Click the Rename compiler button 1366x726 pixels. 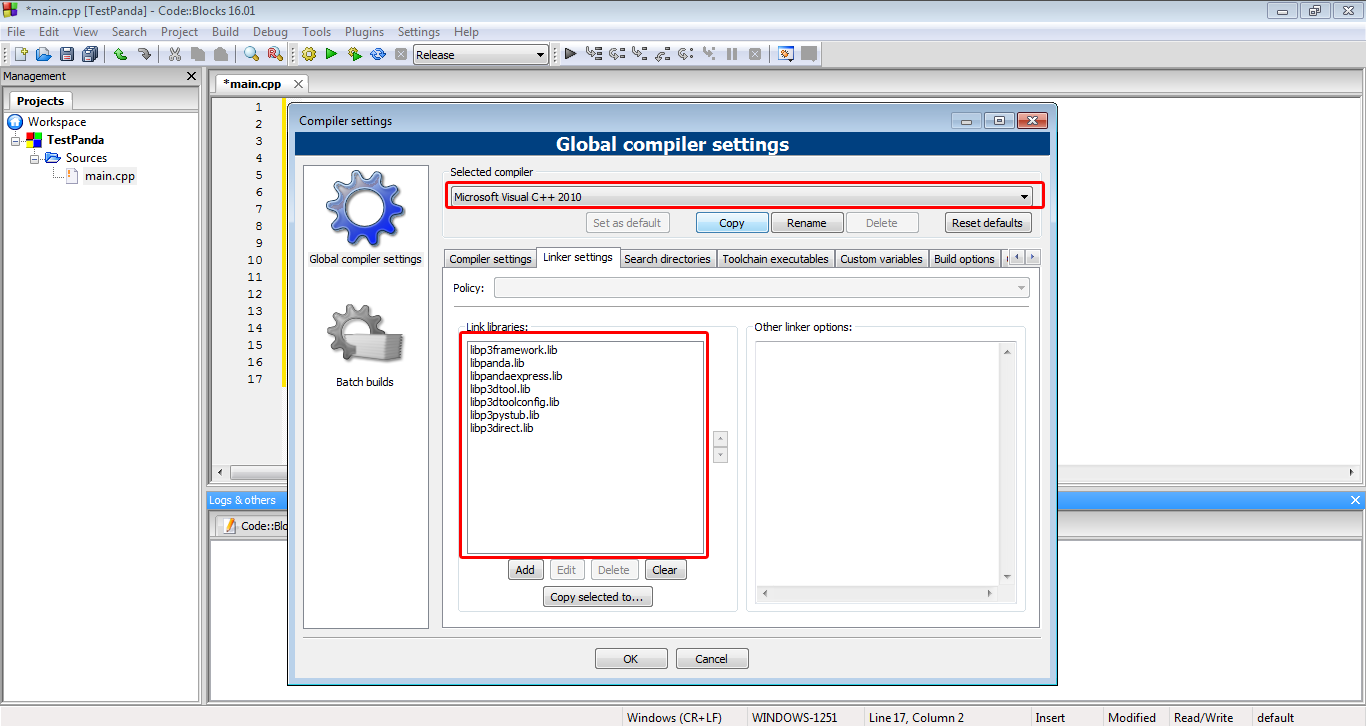(807, 223)
